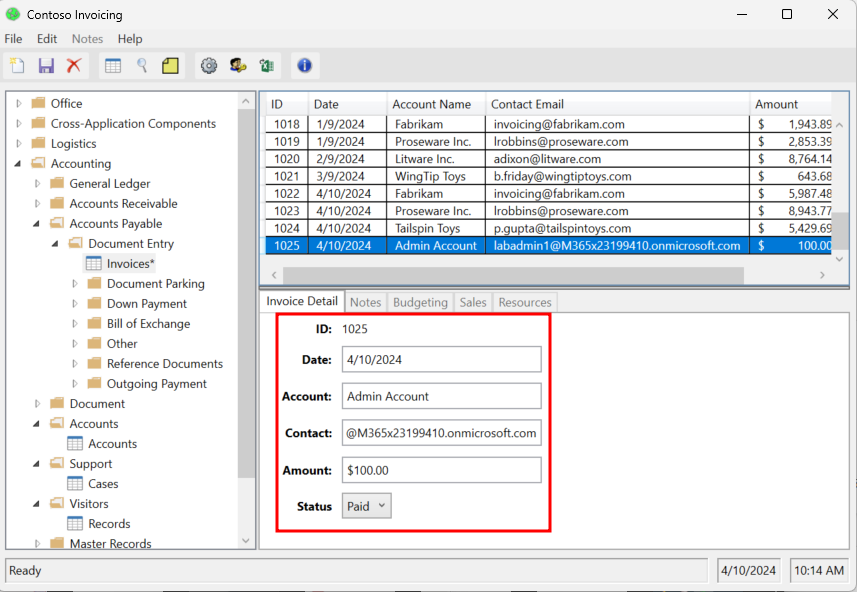The width and height of the screenshot is (857, 592).
Task: Click the user with key icon
Action: click(238, 66)
